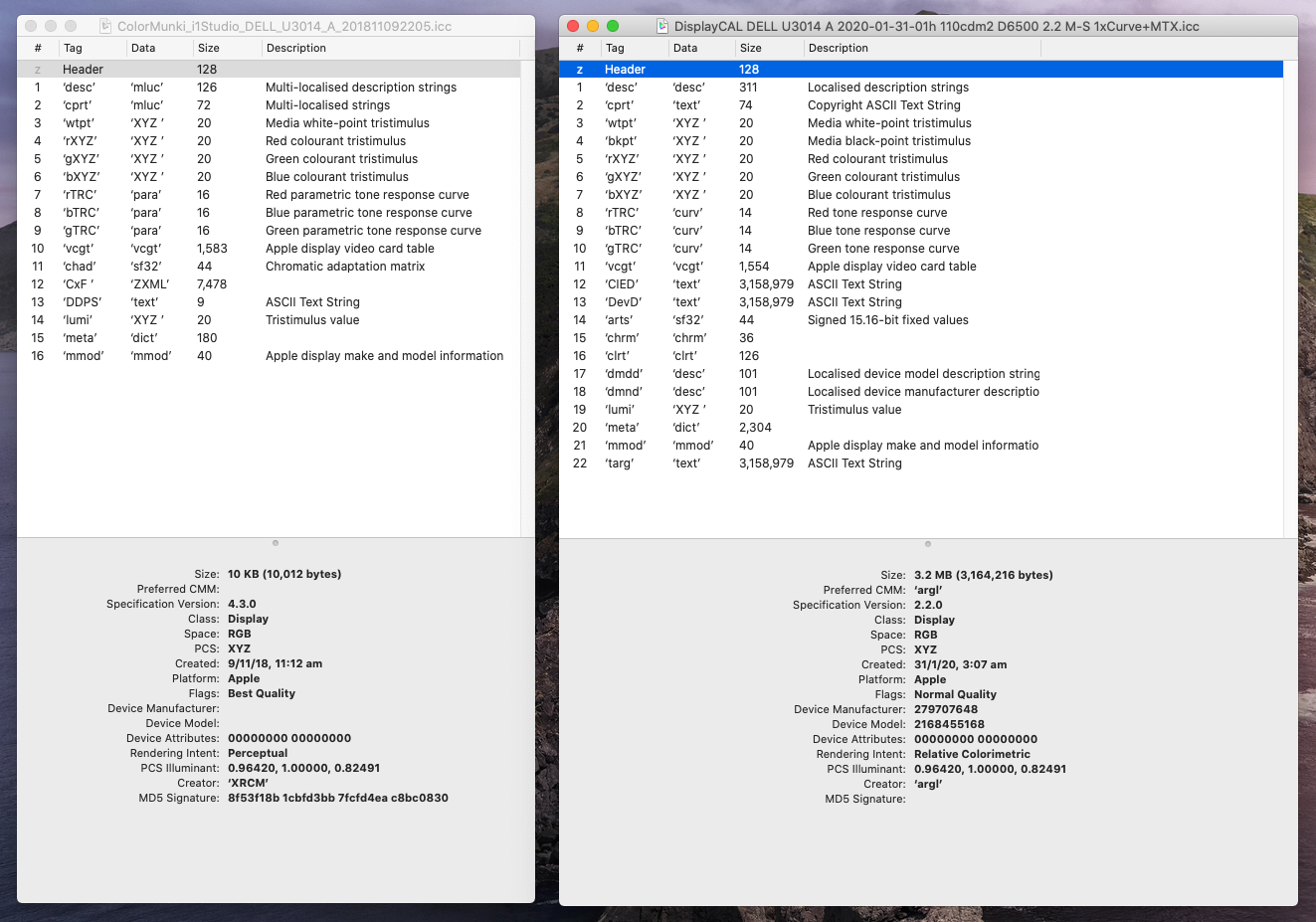The image size is (1316, 922).
Task: Click Created date 31/1/20, 3:07 am
Action: 961,664
